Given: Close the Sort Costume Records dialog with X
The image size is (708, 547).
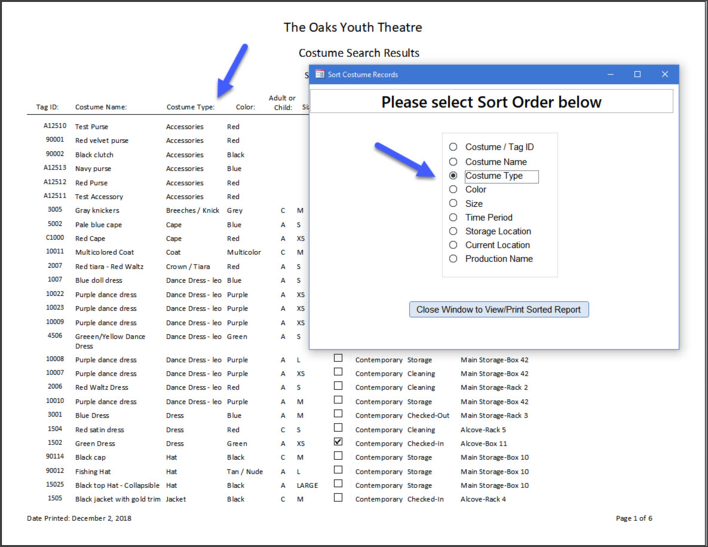Looking at the screenshot, I should click(x=665, y=74).
